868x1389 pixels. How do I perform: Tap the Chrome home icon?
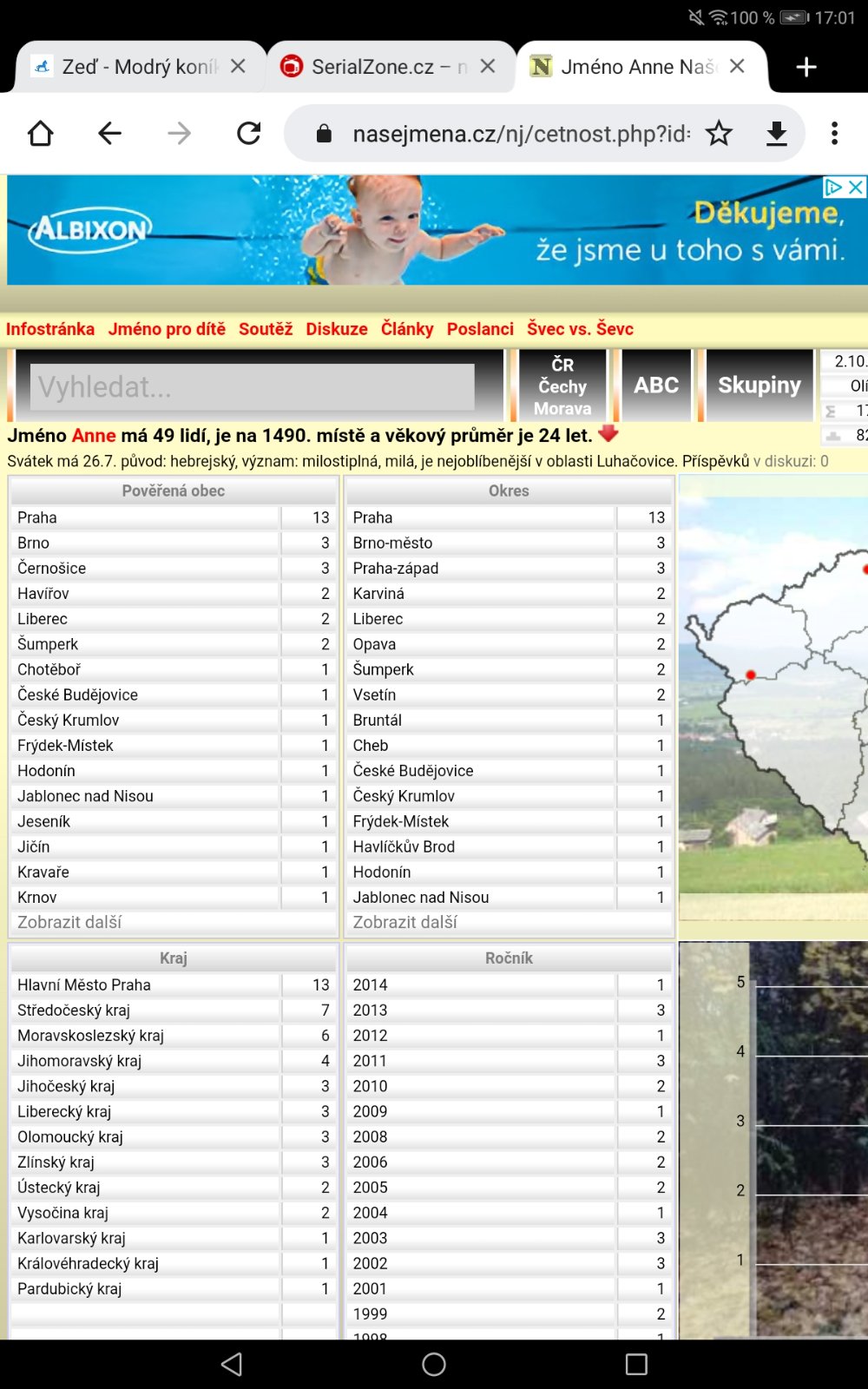(41, 134)
